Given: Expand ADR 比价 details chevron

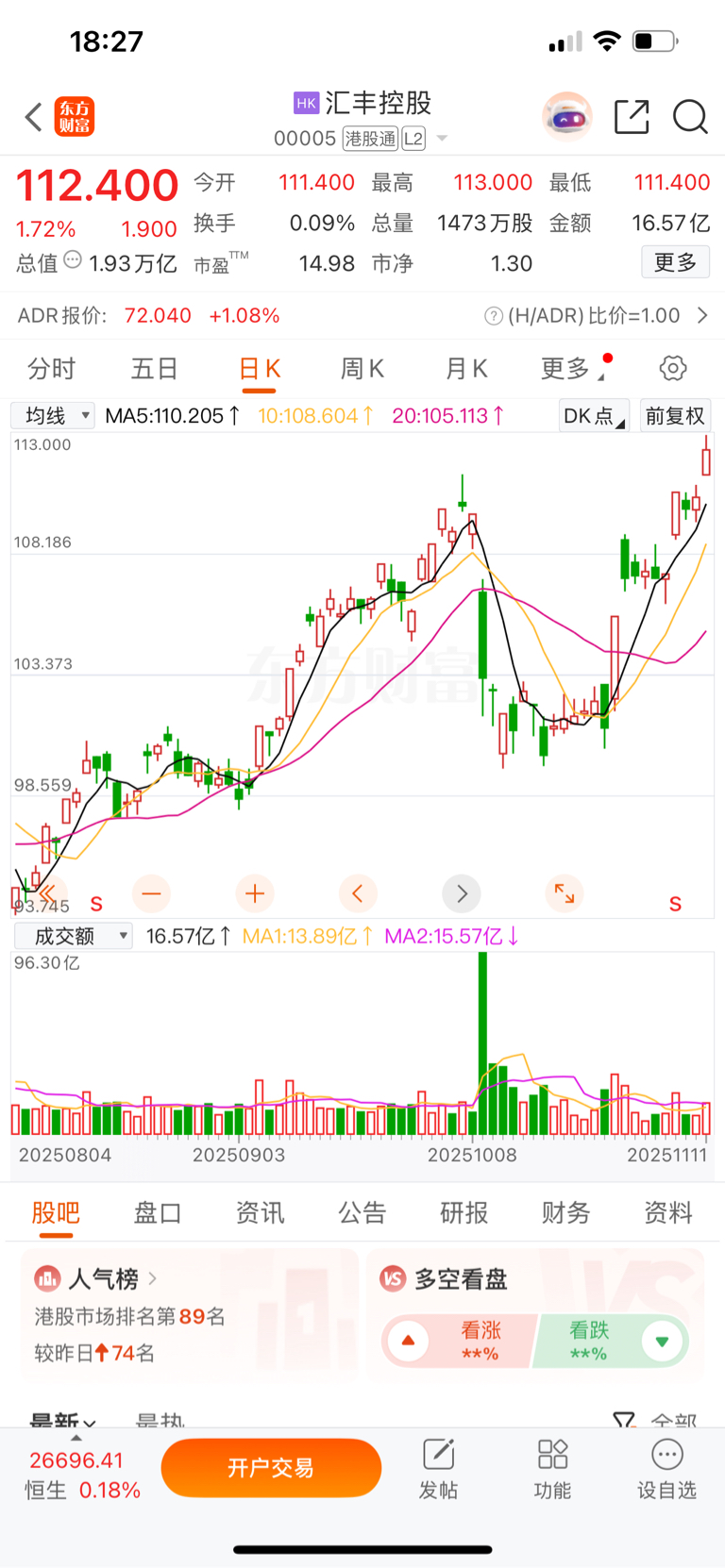Looking at the screenshot, I should click(702, 316).
